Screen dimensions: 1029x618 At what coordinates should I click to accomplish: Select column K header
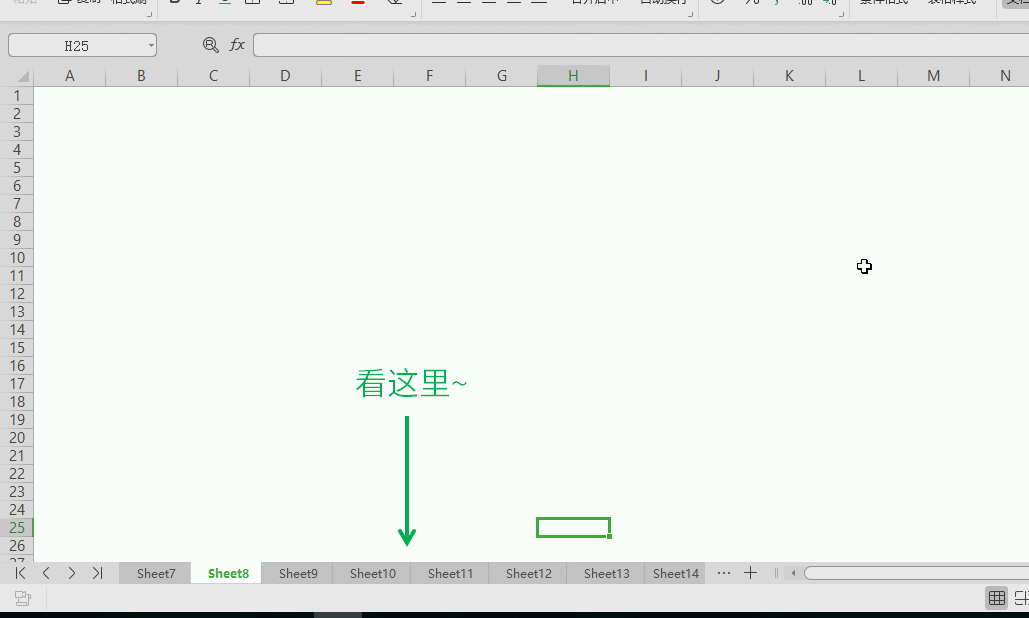point(789,76)
